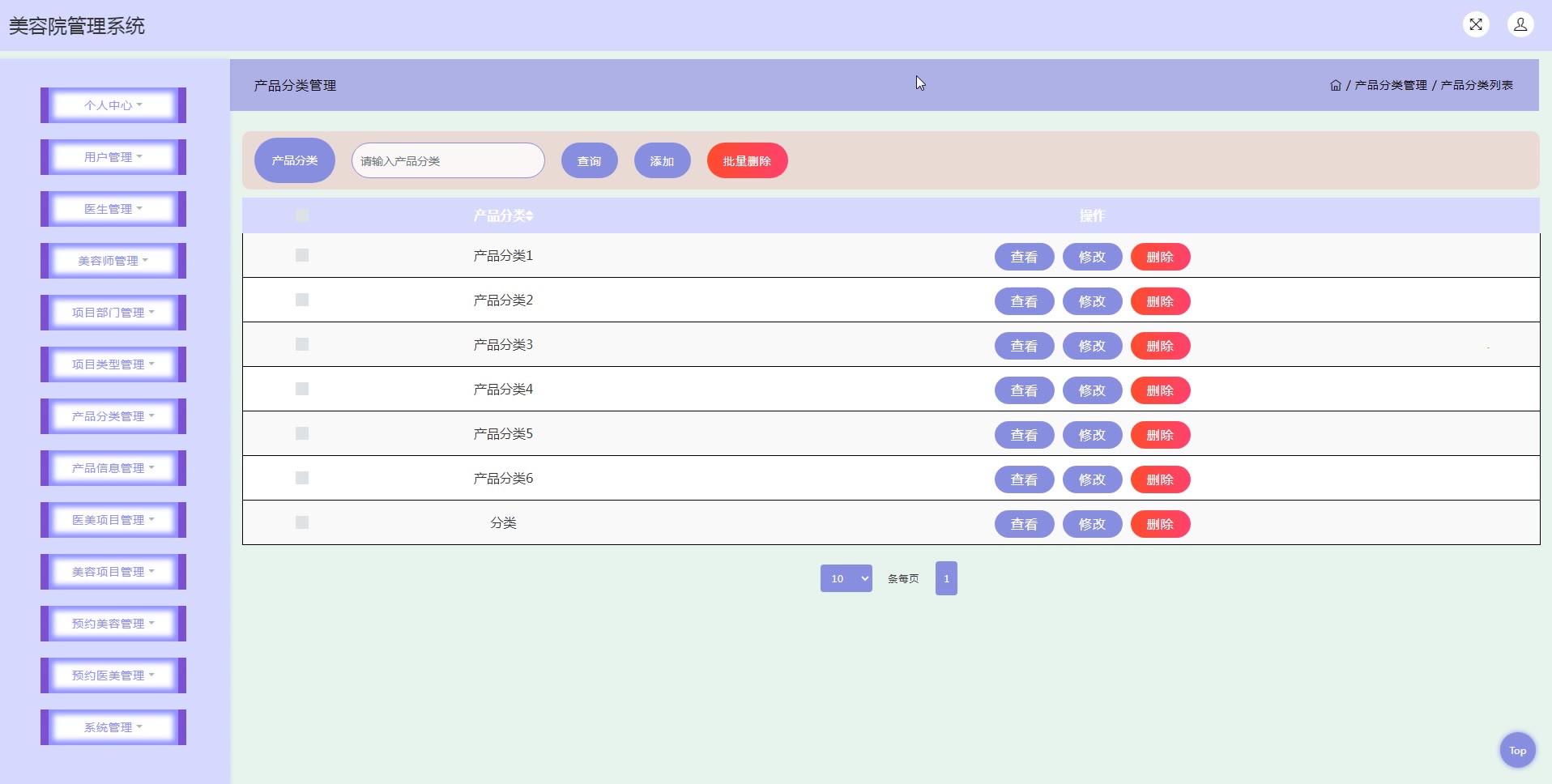This screenshot has height=784, width=1552.
Task: Click the 产品分类管理 breadcrumb link
Action: (x=1391, y=85)
